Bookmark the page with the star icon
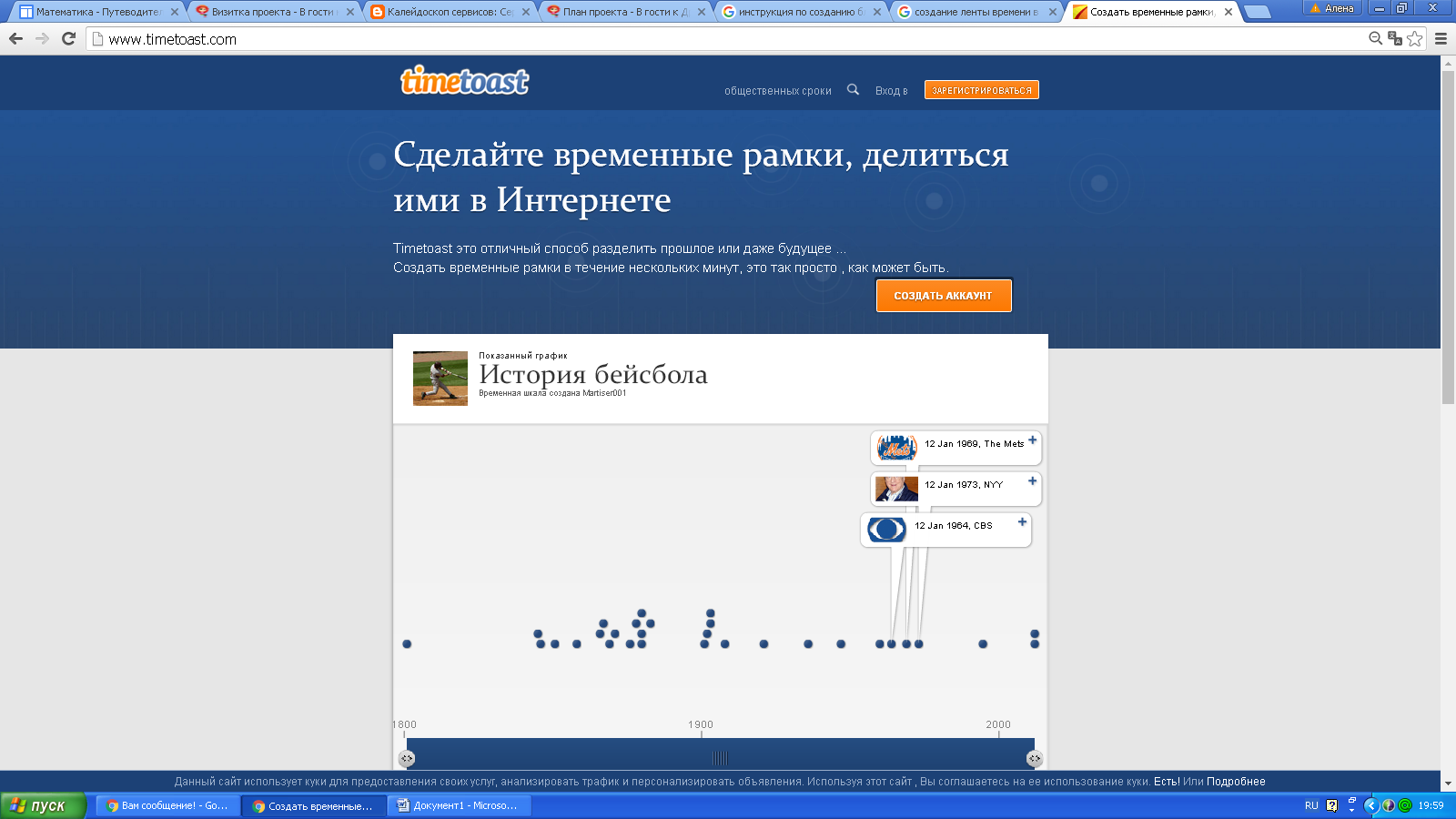The image size is (1456, 819). click(x=1414, y=38)
